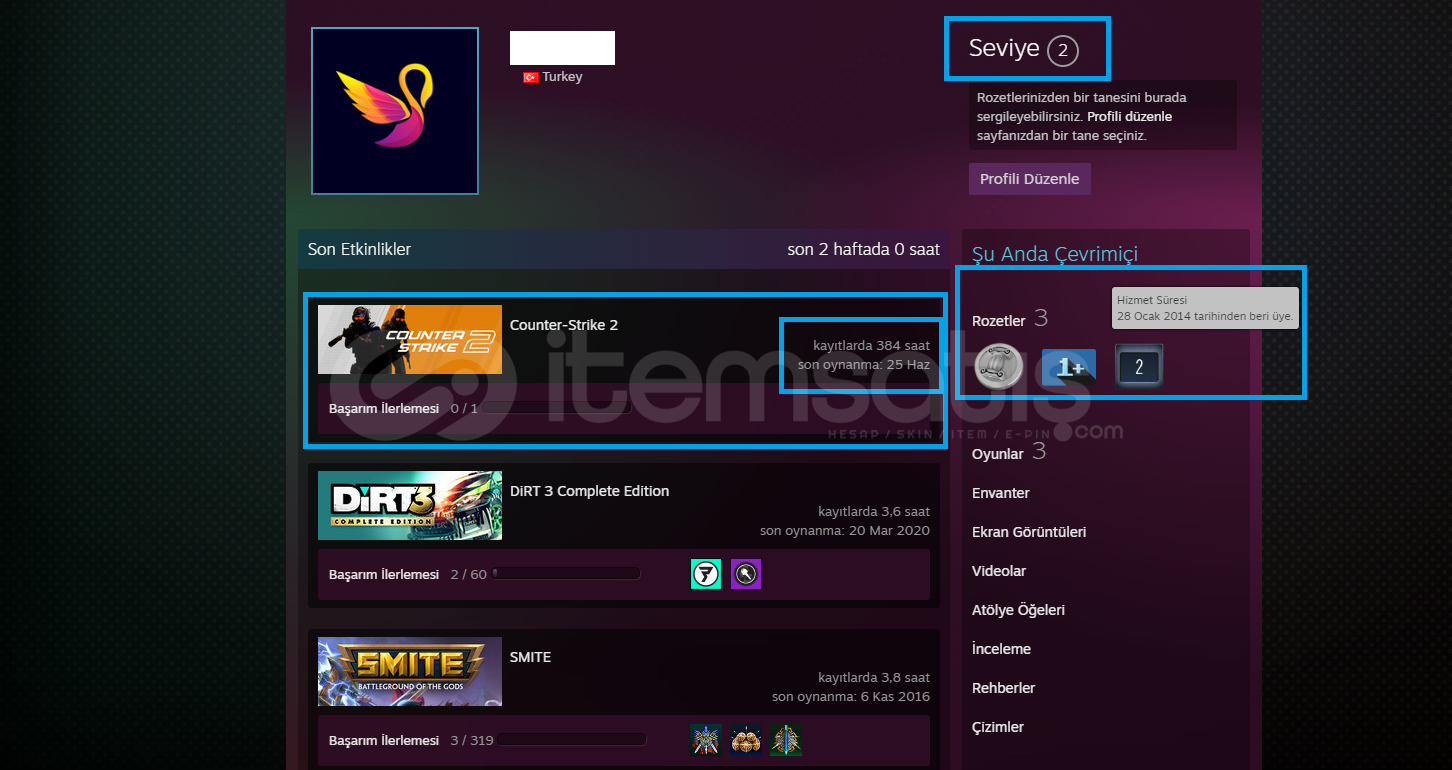Image resolution: width=1452 pixels, height=770 pixels.
Task: Click 'son oynanma: 6 Kas 2016' text
Action: click(851, 696)
